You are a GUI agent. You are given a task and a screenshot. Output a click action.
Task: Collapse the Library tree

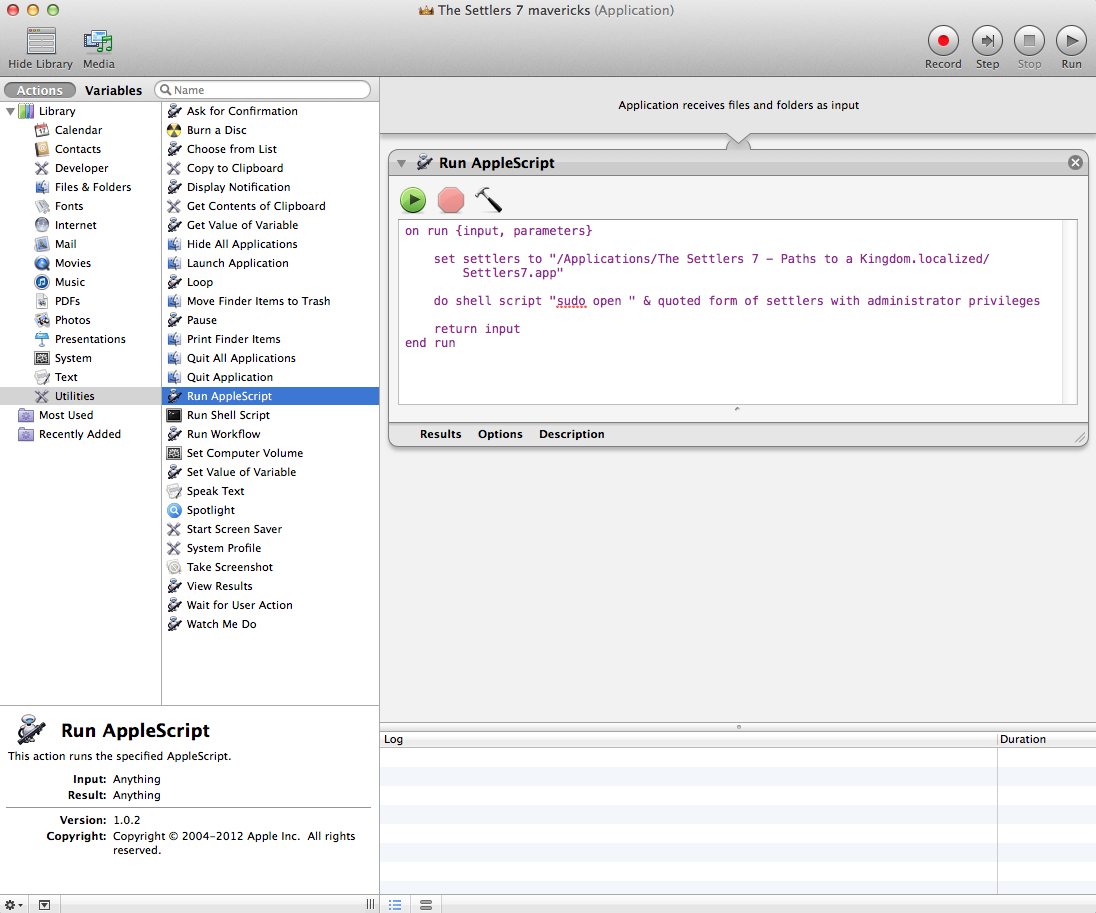(x=11, y=111)
